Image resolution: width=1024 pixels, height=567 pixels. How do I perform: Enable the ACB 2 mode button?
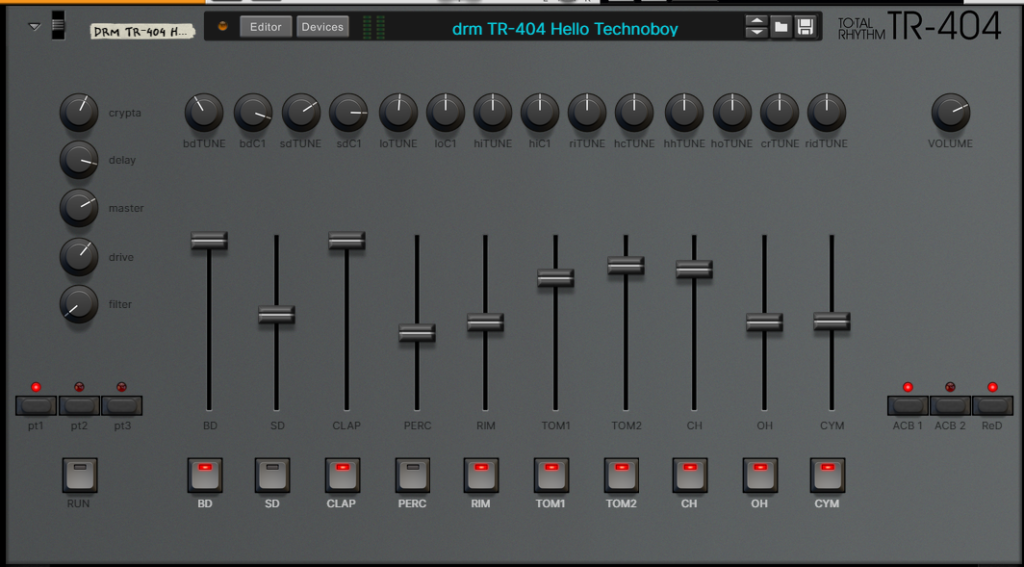tap(950, 405)
